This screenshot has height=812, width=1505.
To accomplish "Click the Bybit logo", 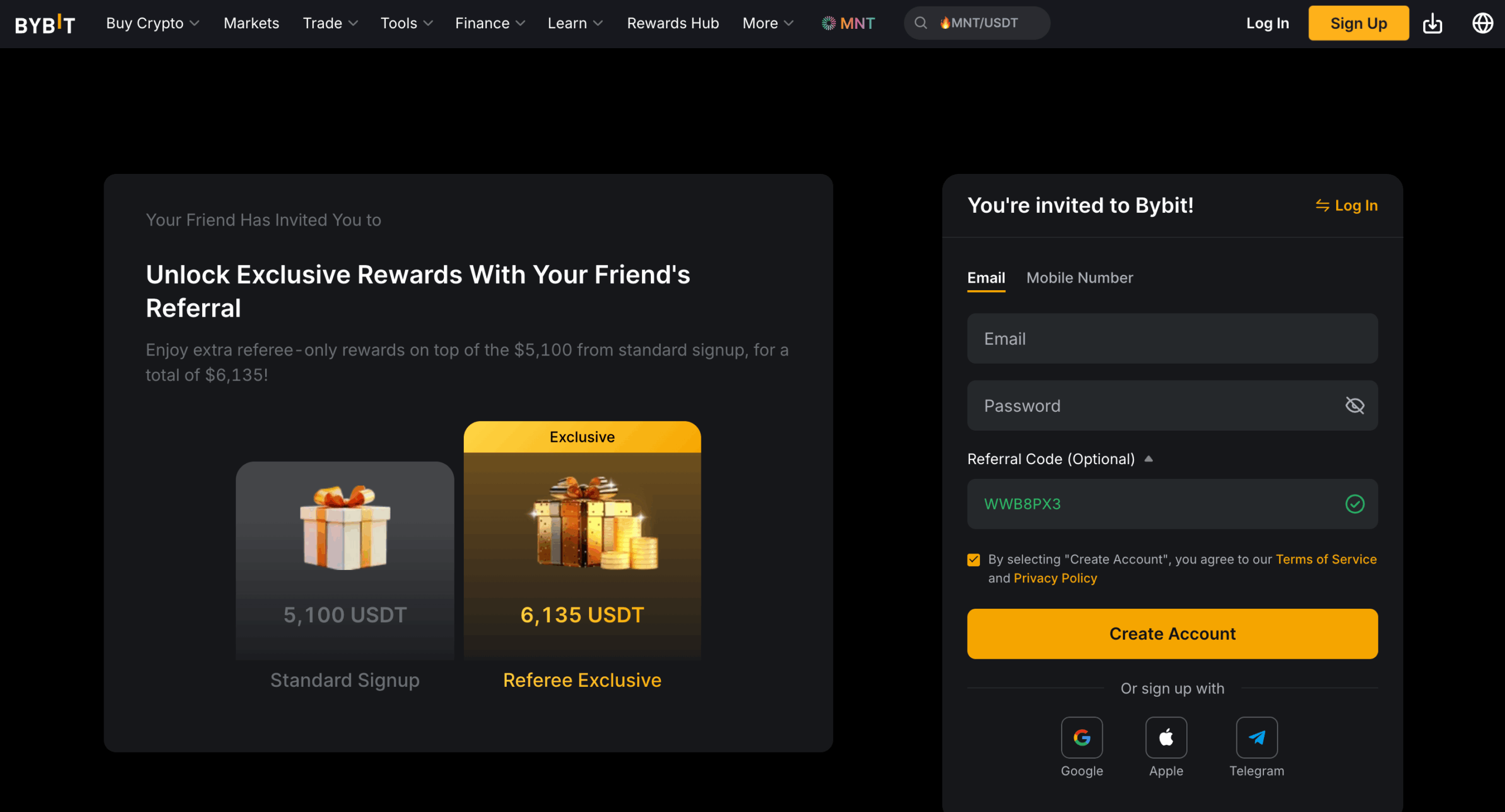I will point(45,24).
